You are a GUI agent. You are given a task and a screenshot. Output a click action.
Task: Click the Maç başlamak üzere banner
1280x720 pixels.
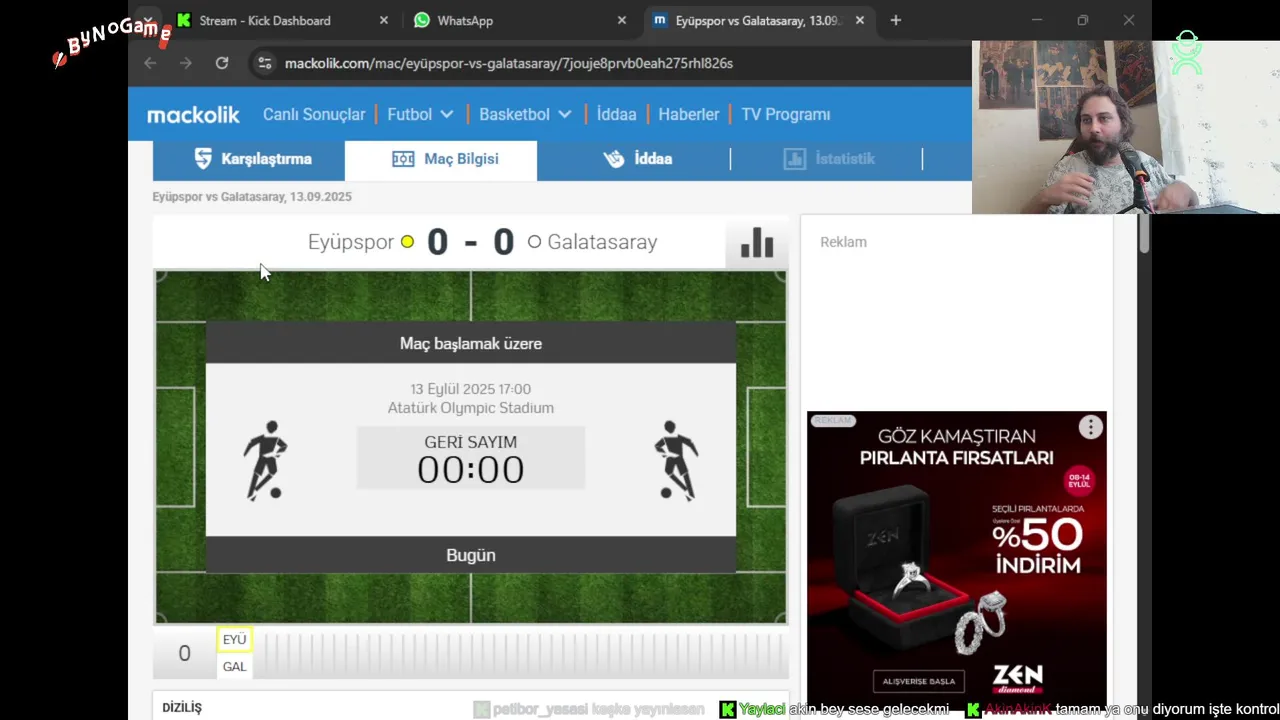coord(471,343)
